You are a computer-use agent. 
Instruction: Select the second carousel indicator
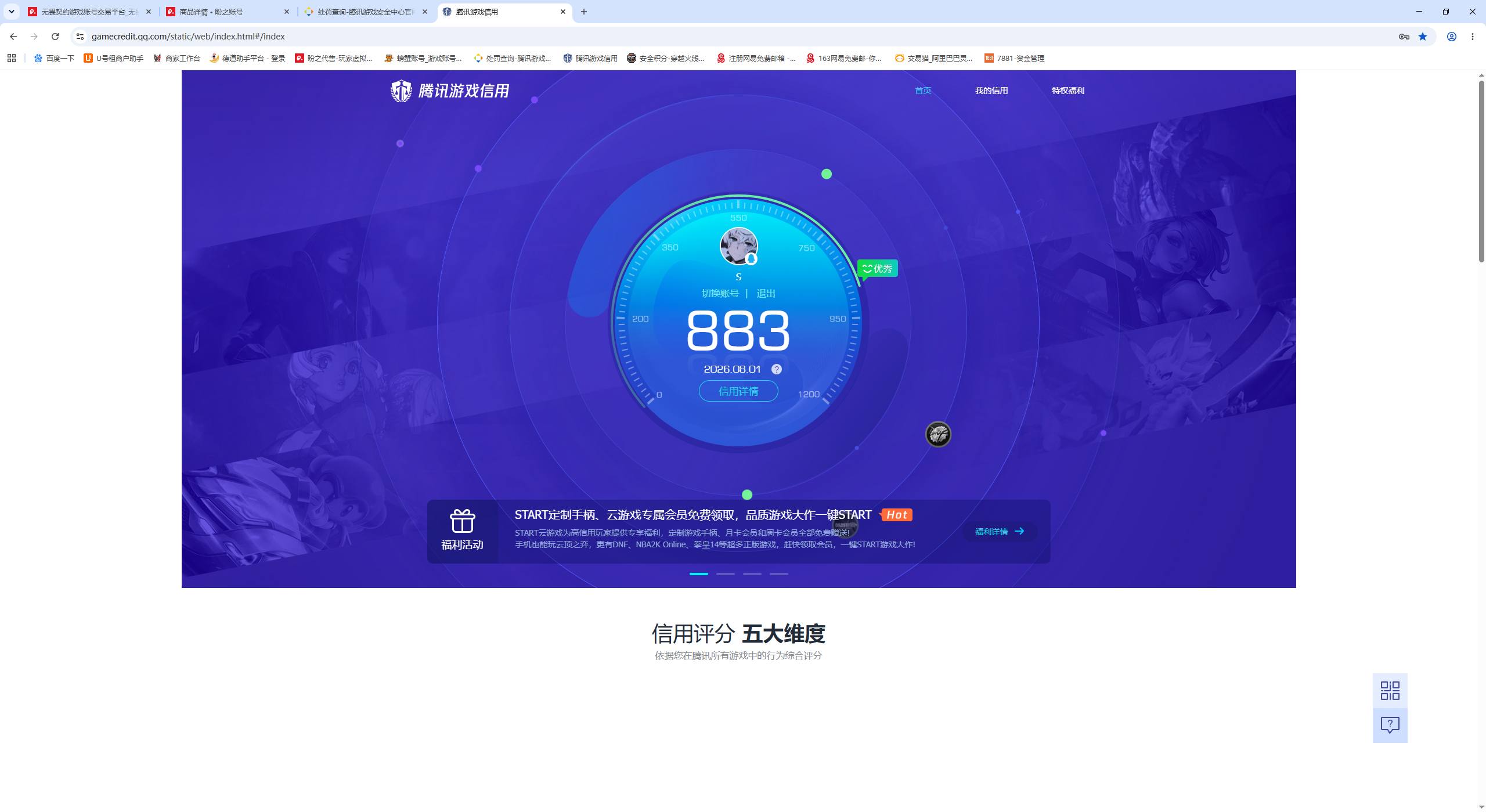pyautogui.click(x=726, y=573)
